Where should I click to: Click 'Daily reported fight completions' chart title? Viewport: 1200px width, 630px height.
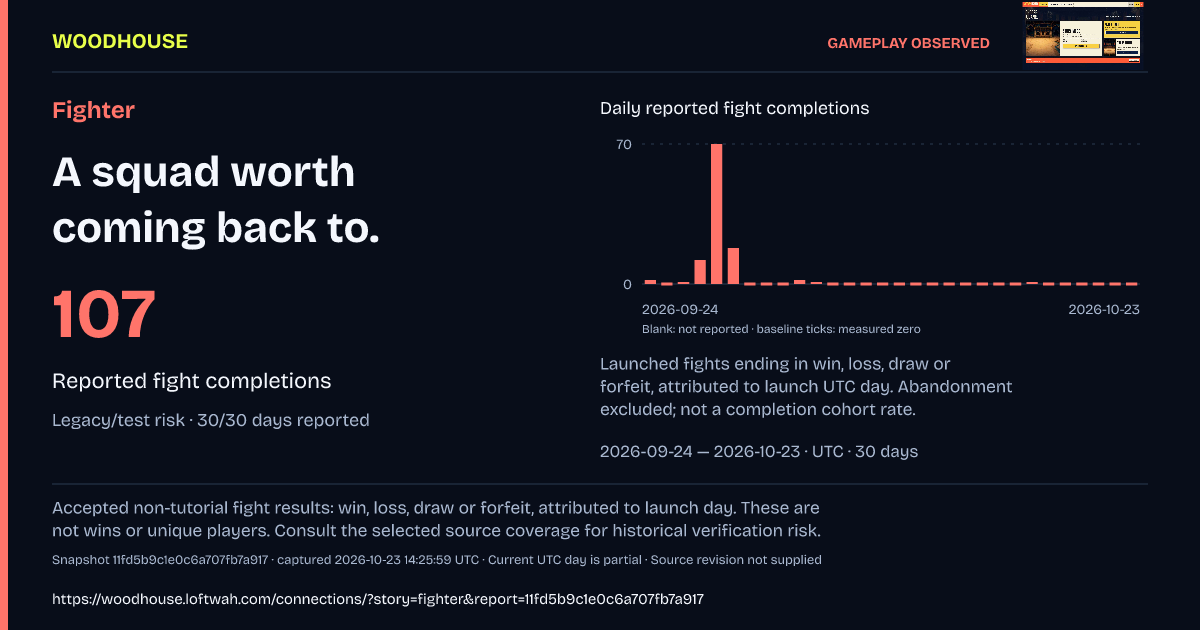(735, 108)
